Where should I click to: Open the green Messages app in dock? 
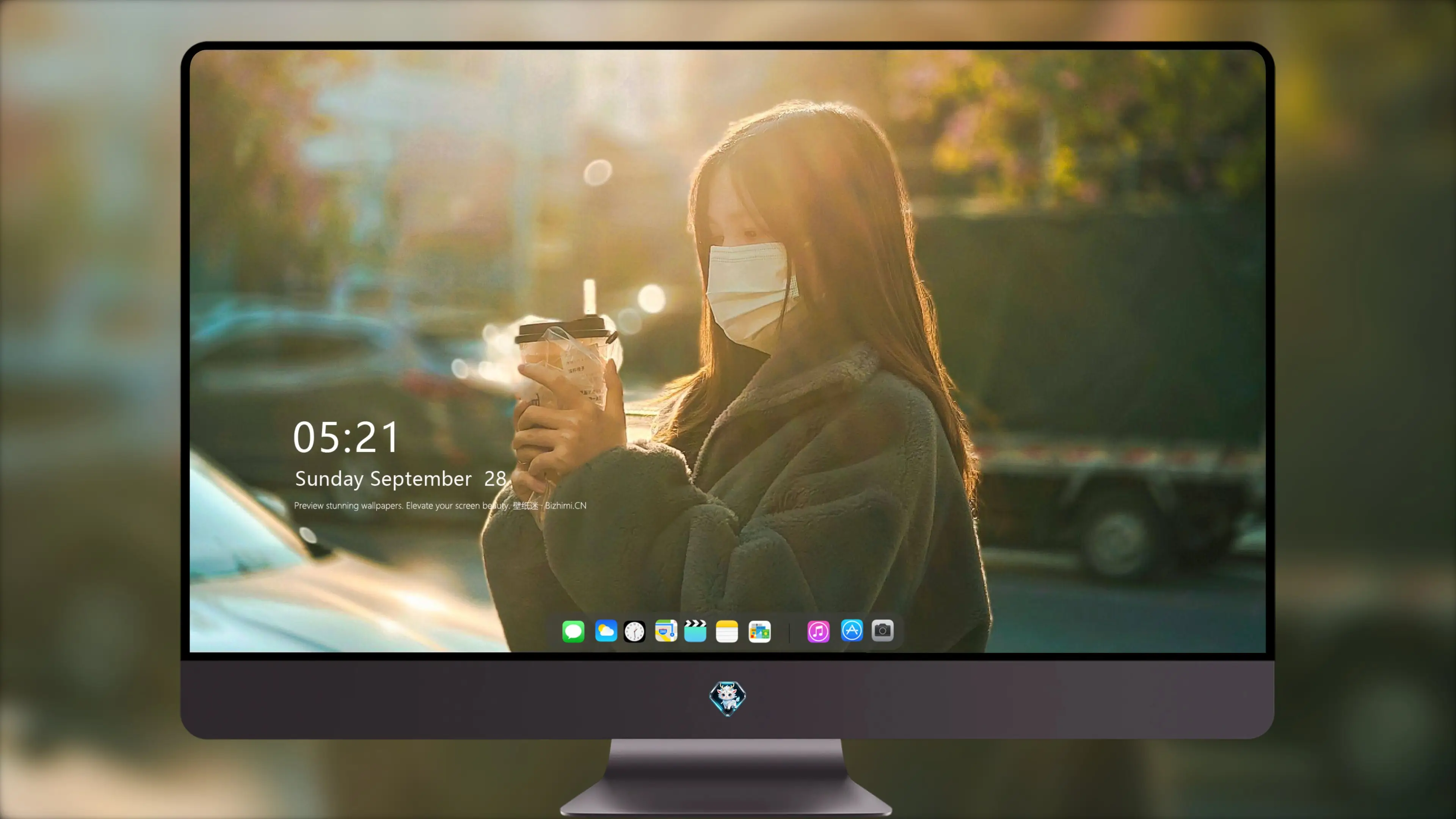(573, 631)
